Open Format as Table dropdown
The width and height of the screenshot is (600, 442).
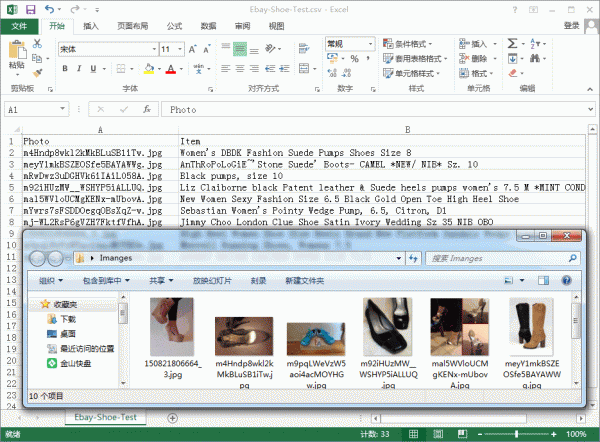[x=415, y=59]
